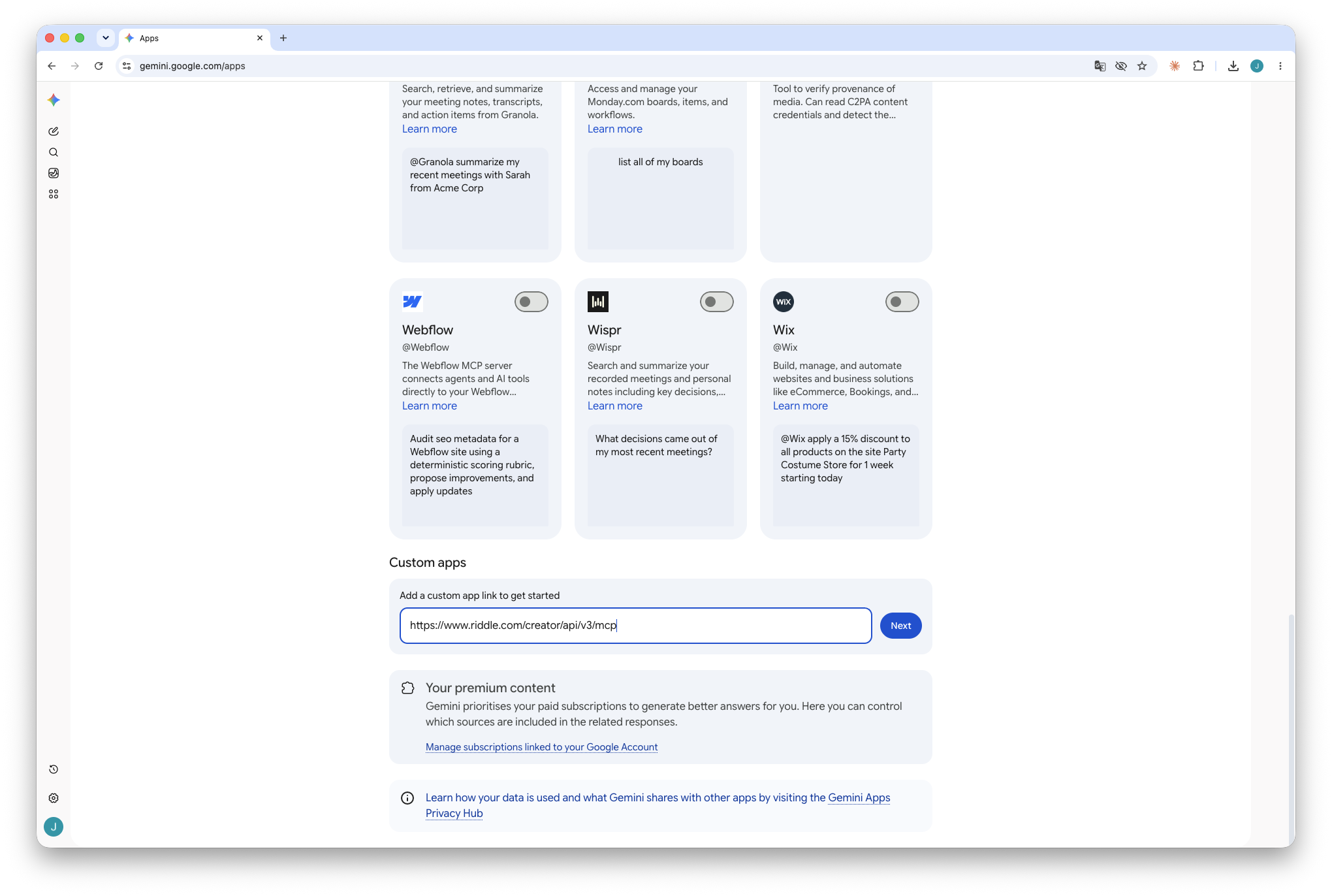Click the @Wispr handle text
This screenshot has height=896, width=1332.
605,347
